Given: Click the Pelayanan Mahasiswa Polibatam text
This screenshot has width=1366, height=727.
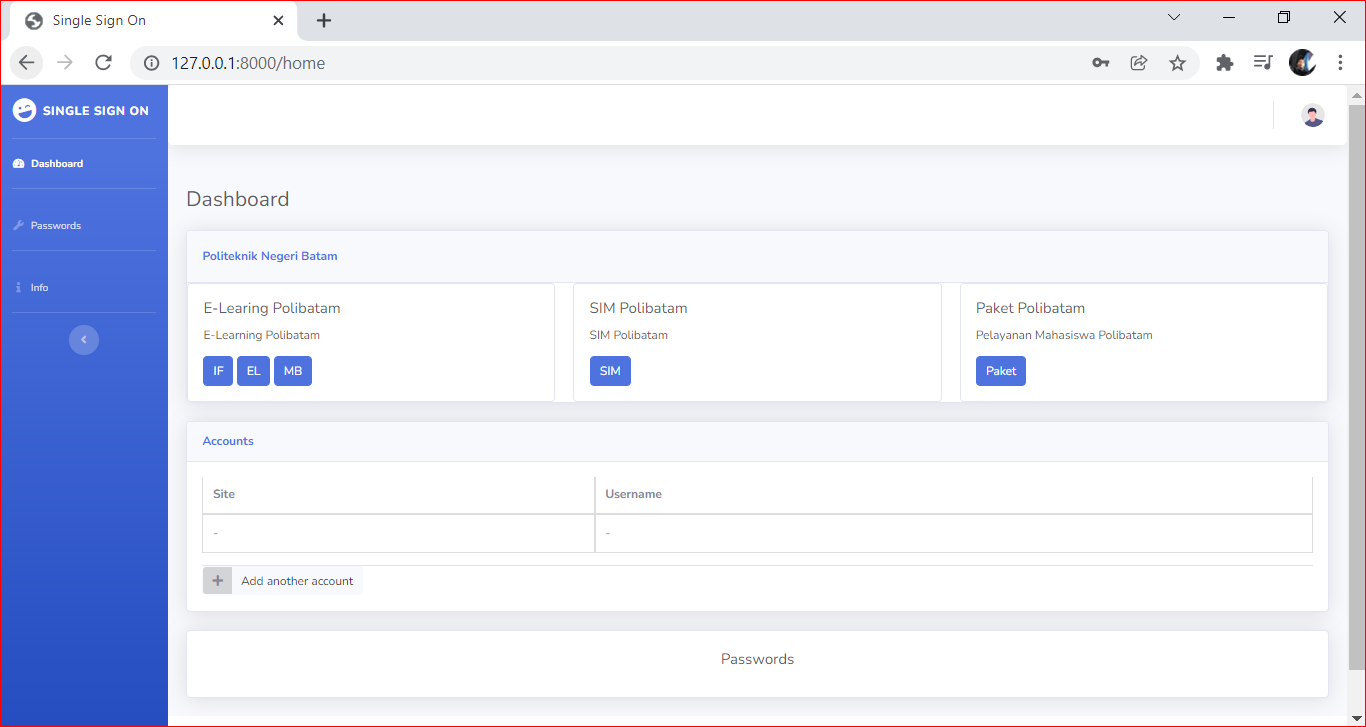Looking at the screenshot, I should click(x=1064, y=335).
